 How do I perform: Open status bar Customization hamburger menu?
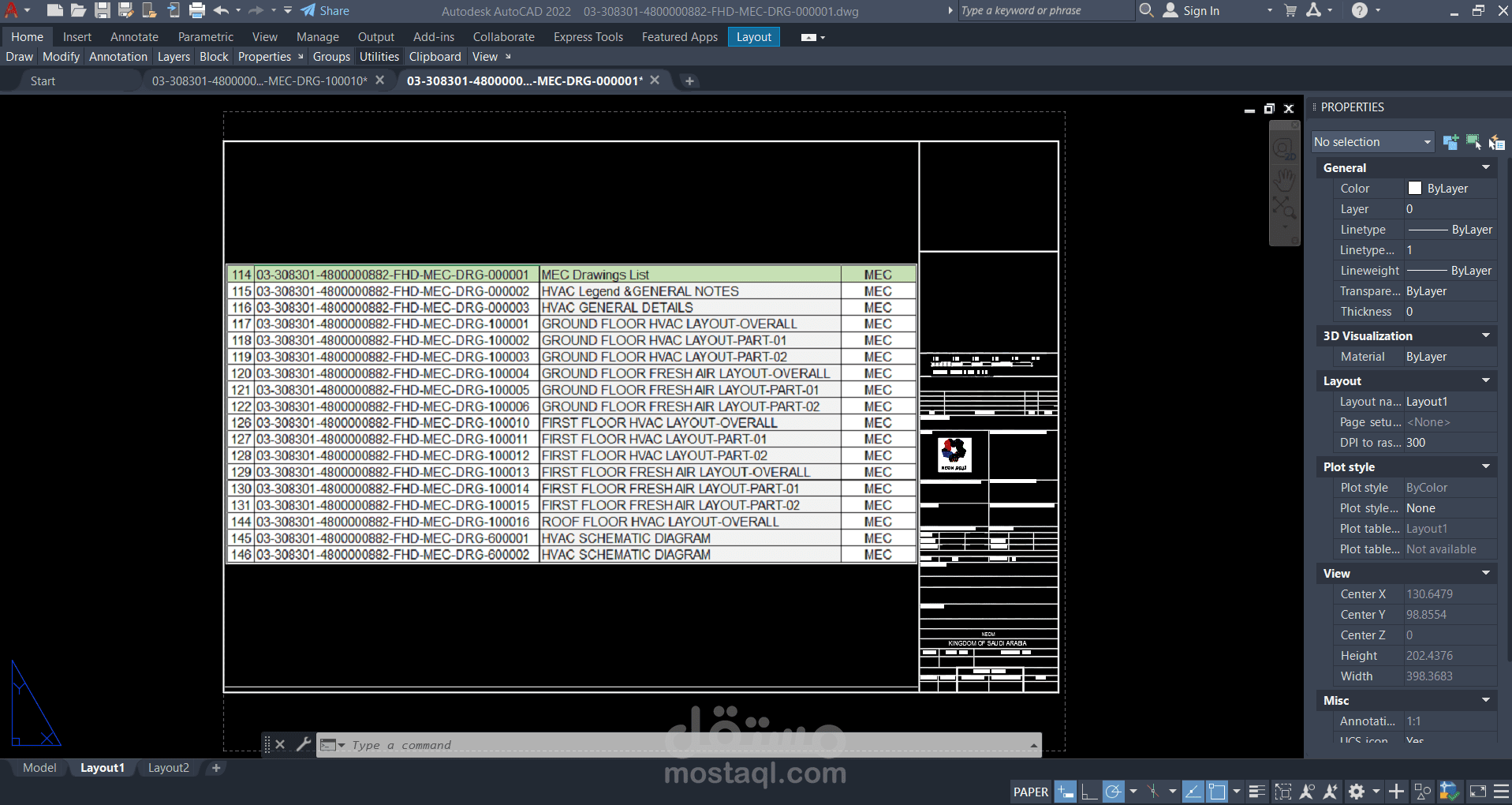(x=1501, y=792)
